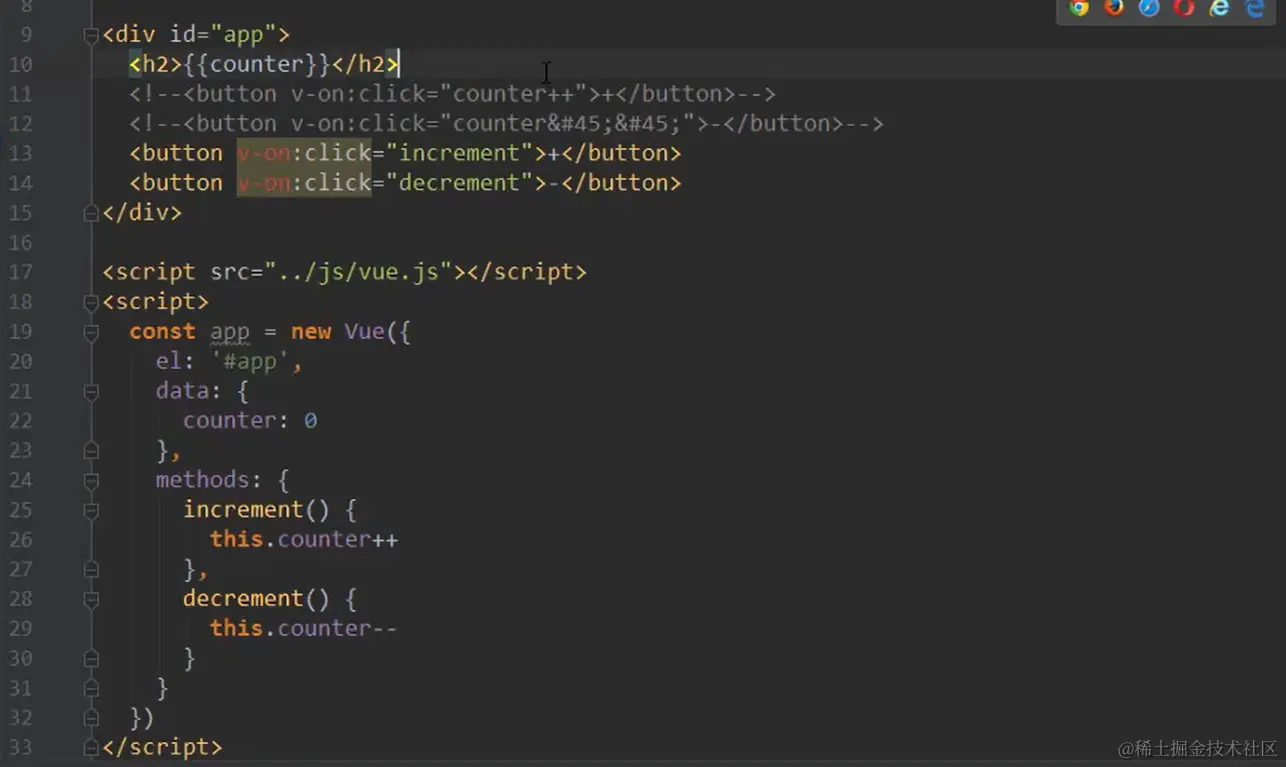Click line number 29 in the gutter
This screenshot has width=1286, height=767.
21,629
